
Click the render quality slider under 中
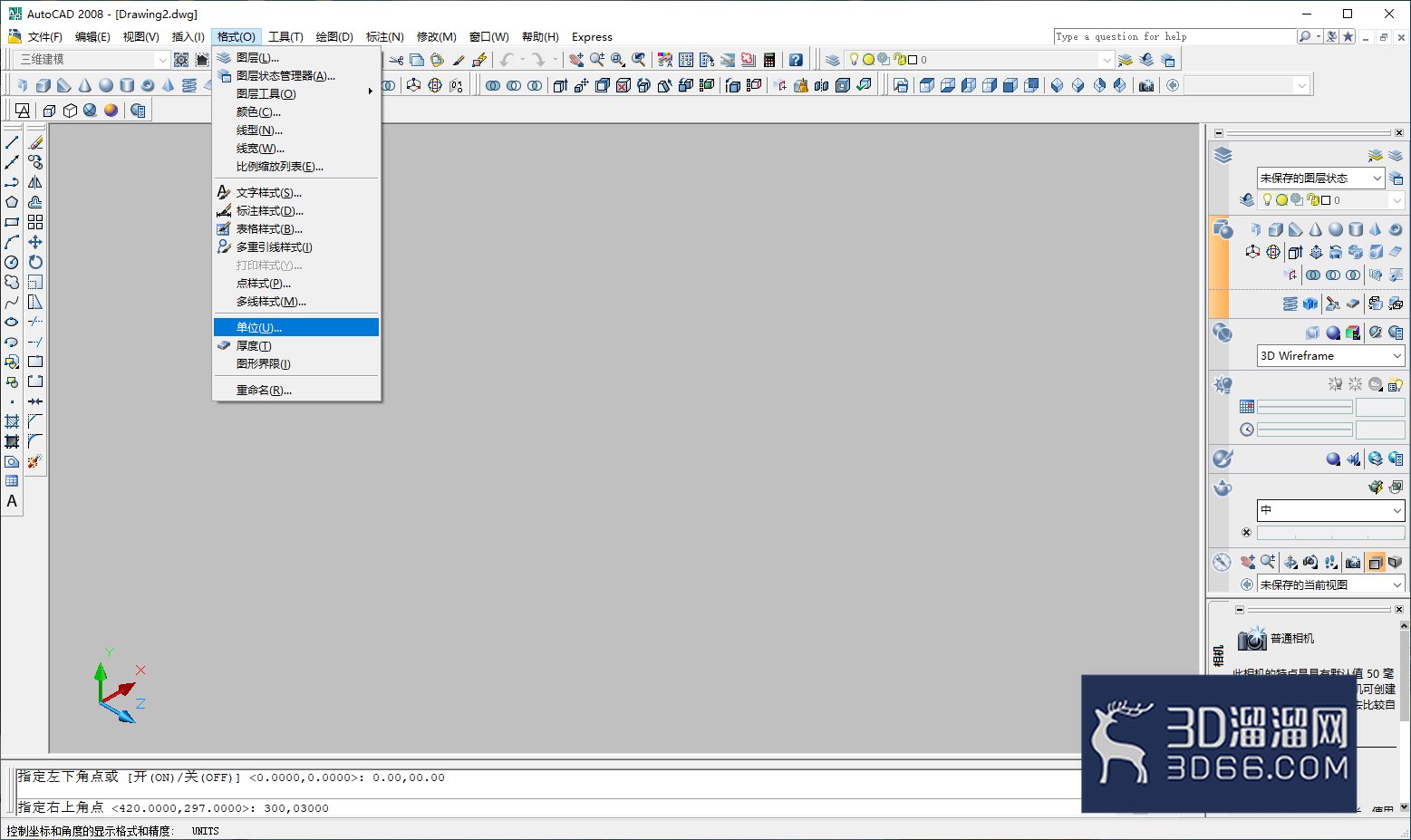click(1330, 533)
